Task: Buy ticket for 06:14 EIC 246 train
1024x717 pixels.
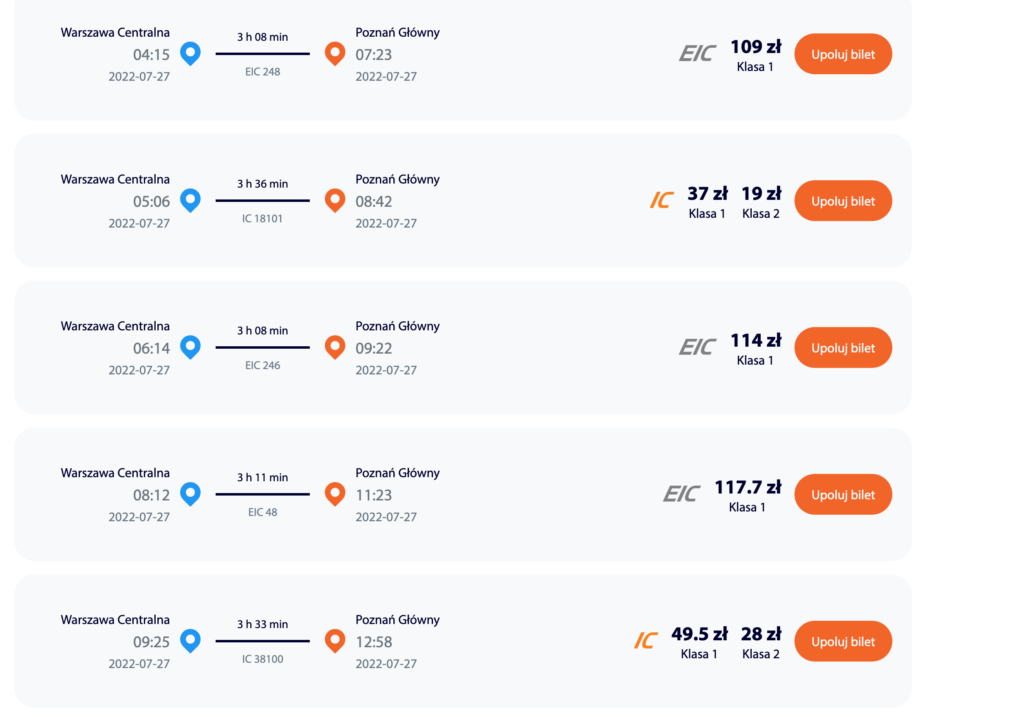Action: point(843,348)
